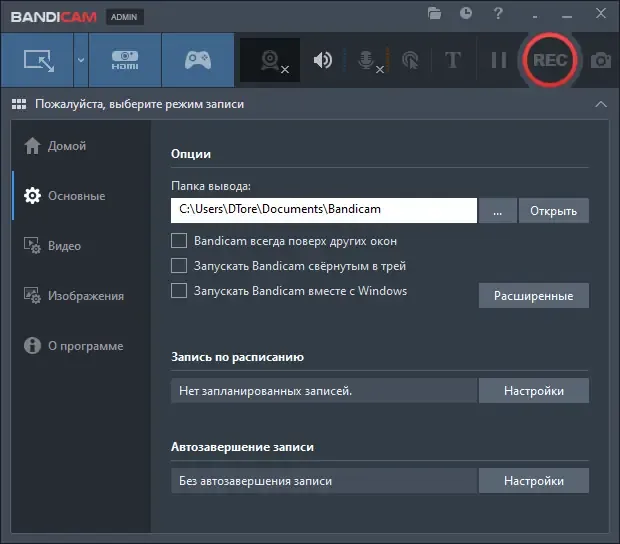The height and width of the screenshot is (544, 620).
Task: Start recording with the REC button
Action: (550, 60)
